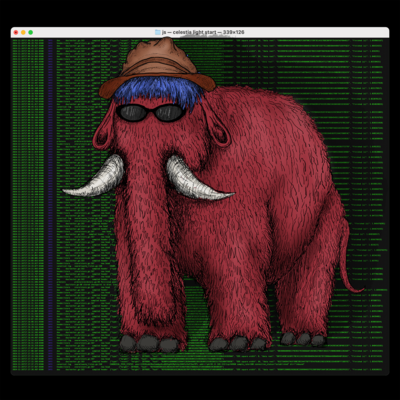The width and height of the screenshot is (400, 400).
Task: Click the mammoth's rear gray foot
Action: [x=303, y=339]
